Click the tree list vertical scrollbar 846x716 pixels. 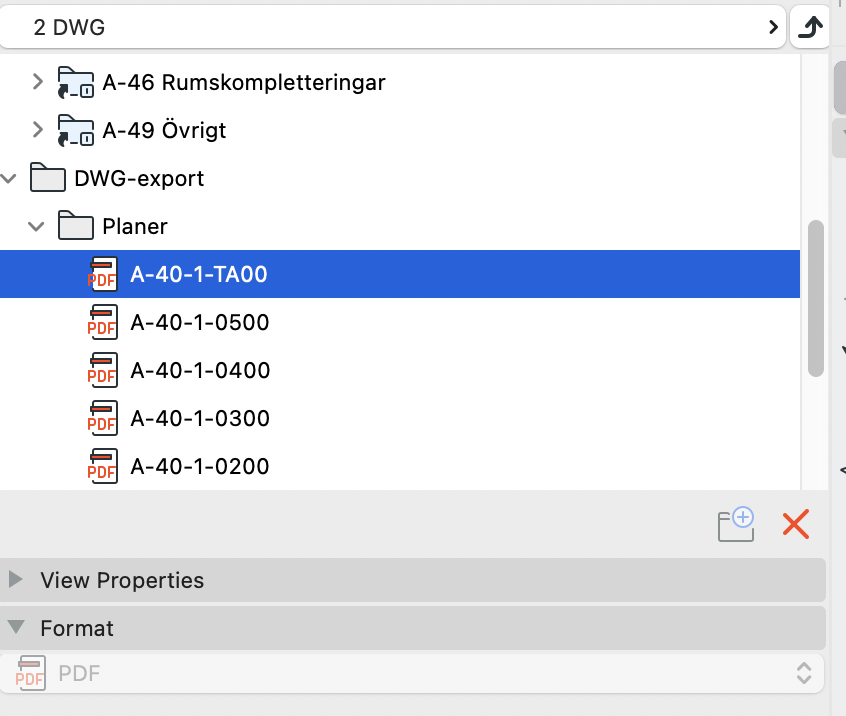815,298
